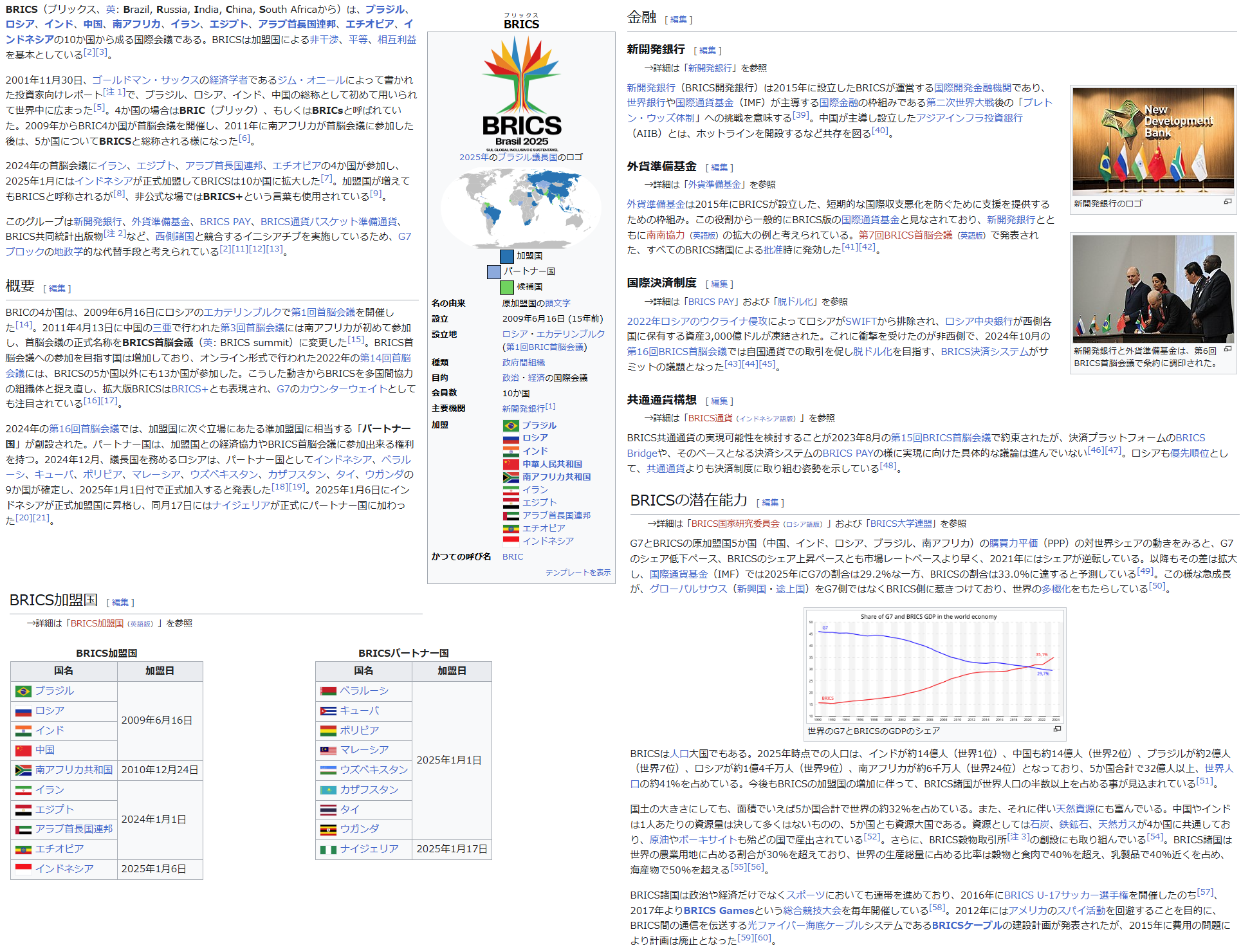Edit the BRICS加盟国 section

pos(120,603)
